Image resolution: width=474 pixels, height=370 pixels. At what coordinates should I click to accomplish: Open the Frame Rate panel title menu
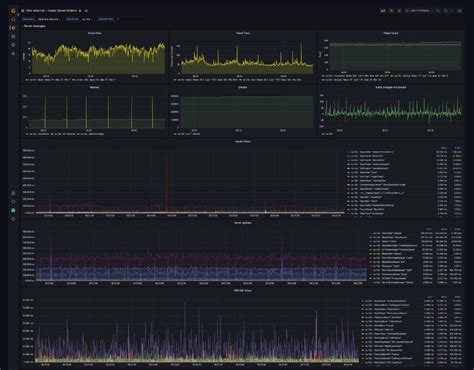point(95,33)
